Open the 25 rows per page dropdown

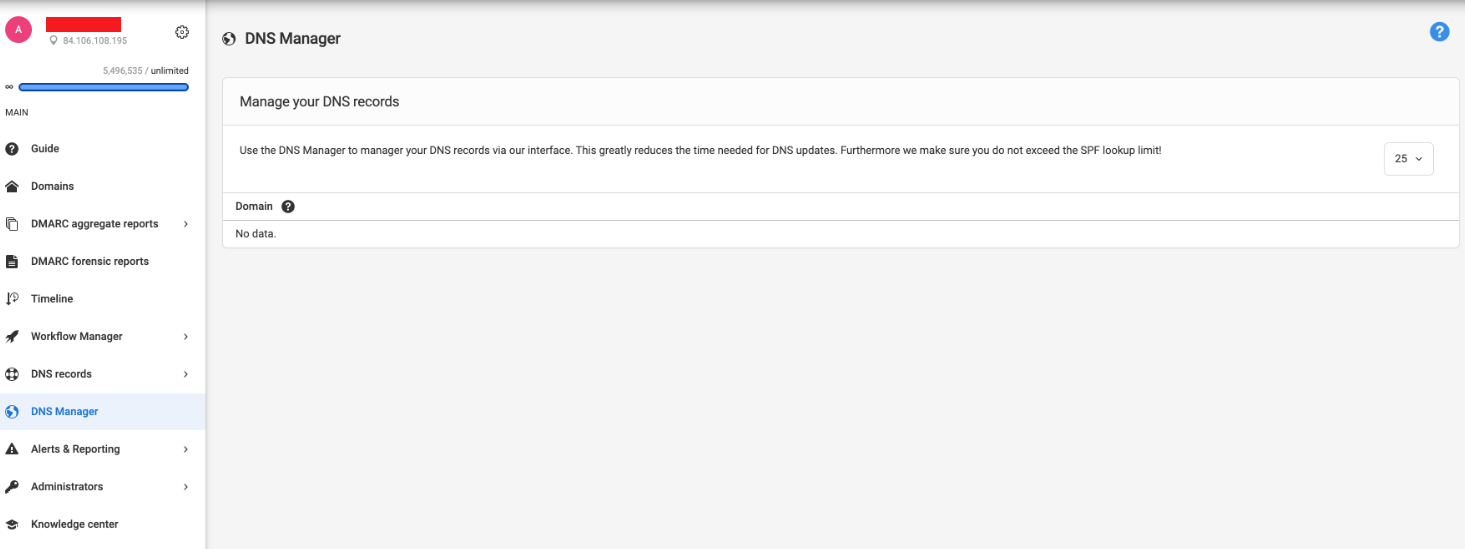click(1408, 159)
